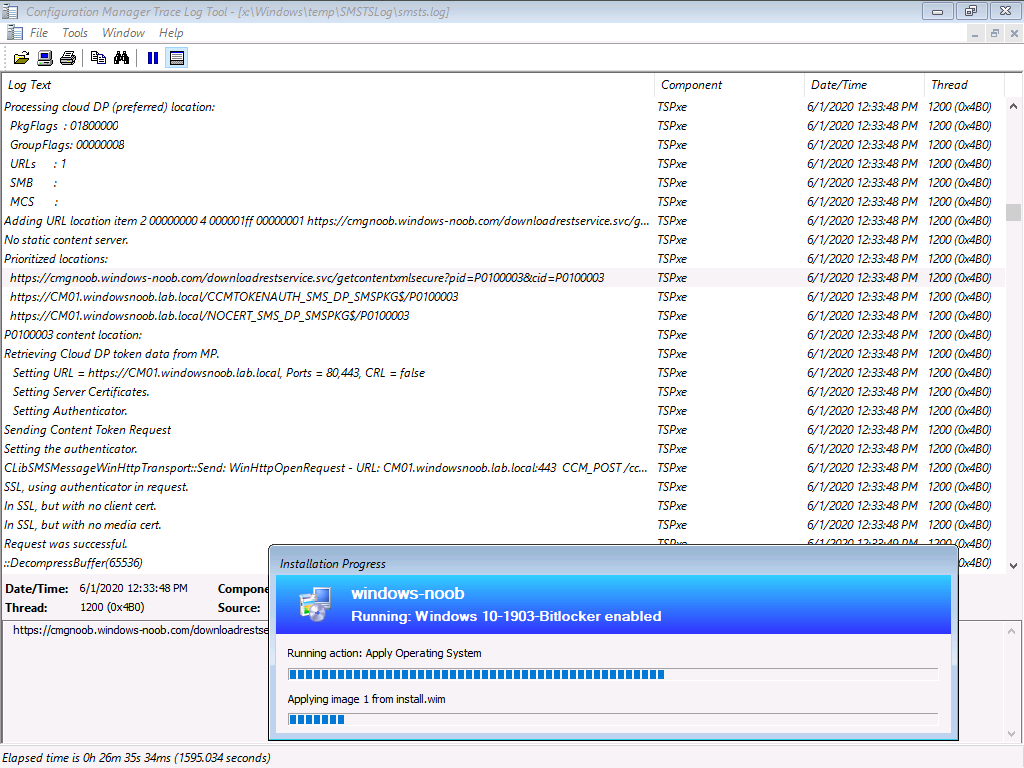
Task: Select the 'Prioritized locations:' log row
Action: pyautogui.click(x=503, y=259)
